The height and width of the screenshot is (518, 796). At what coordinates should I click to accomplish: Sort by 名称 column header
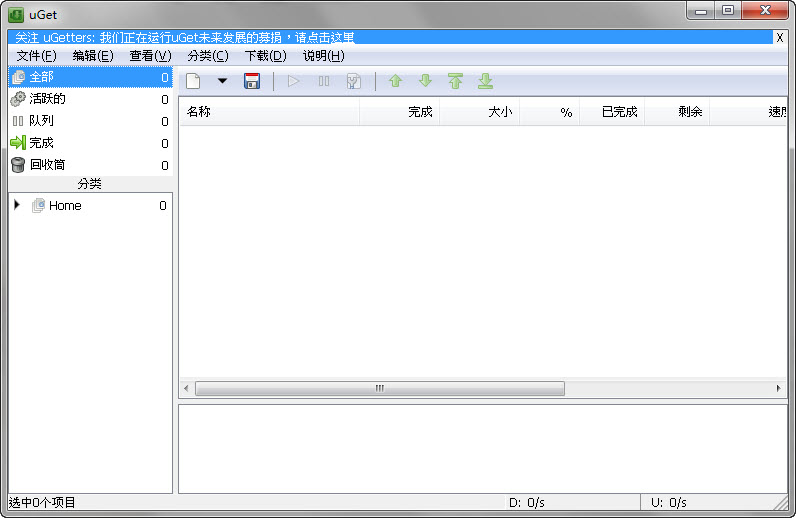[x=269, y=112]
